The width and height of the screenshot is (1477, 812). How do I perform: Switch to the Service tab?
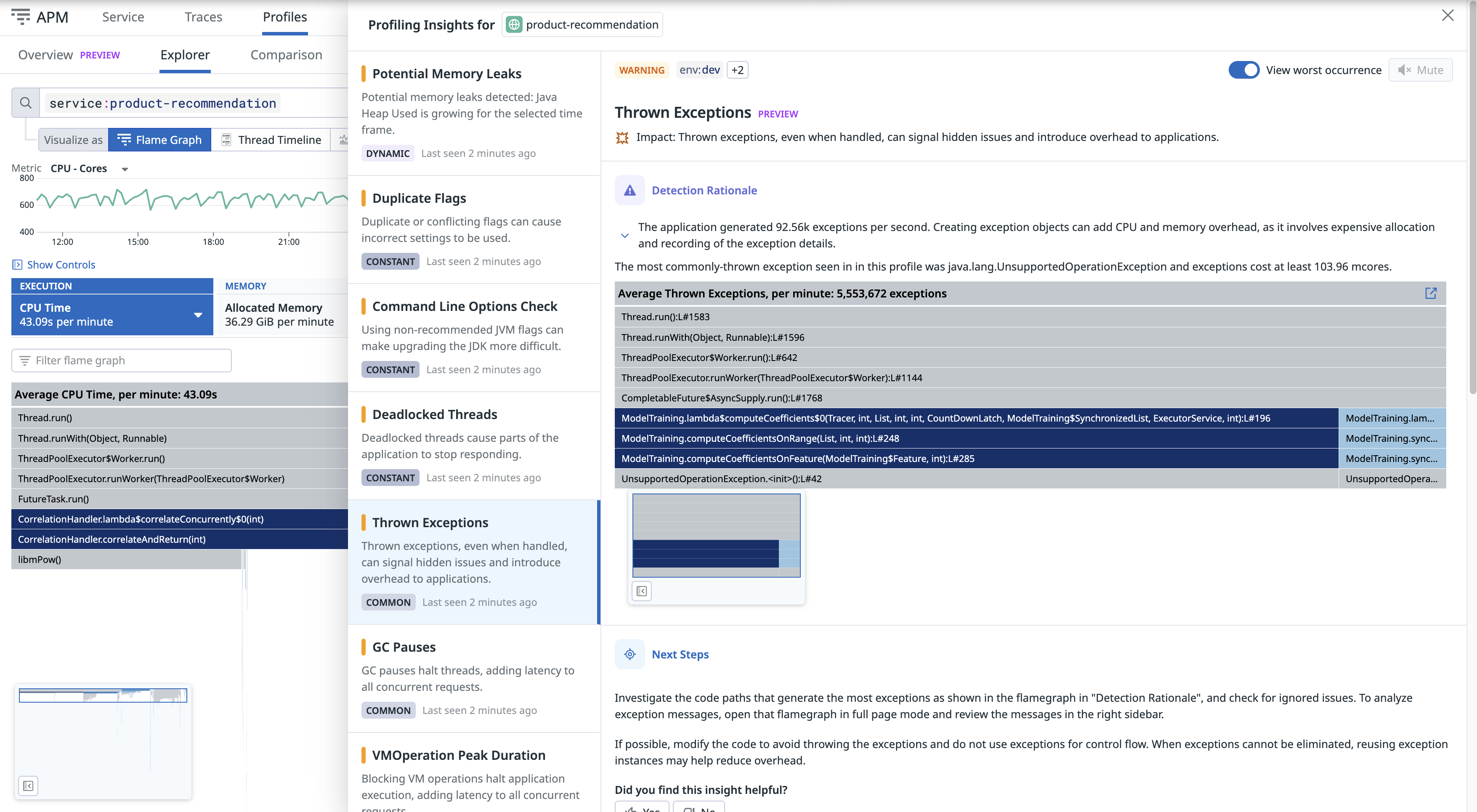[x=123, y=17]
